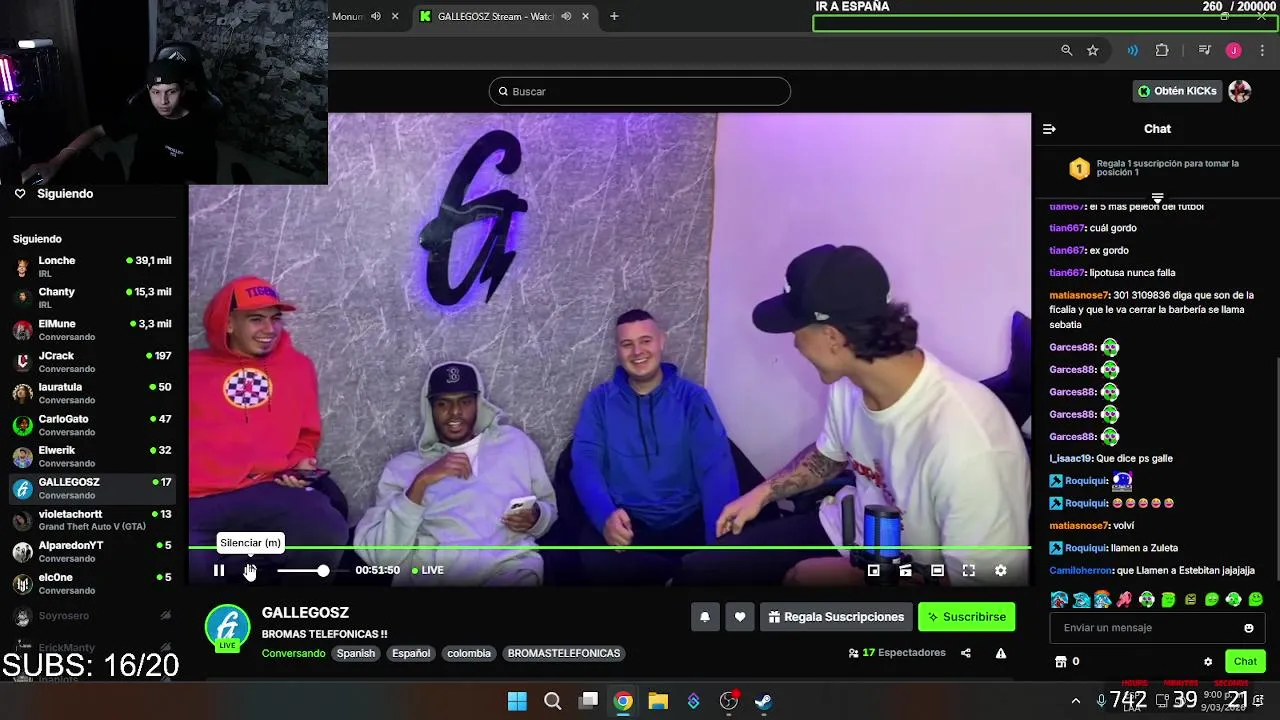Click Camiloherron username in chat

1081,570
